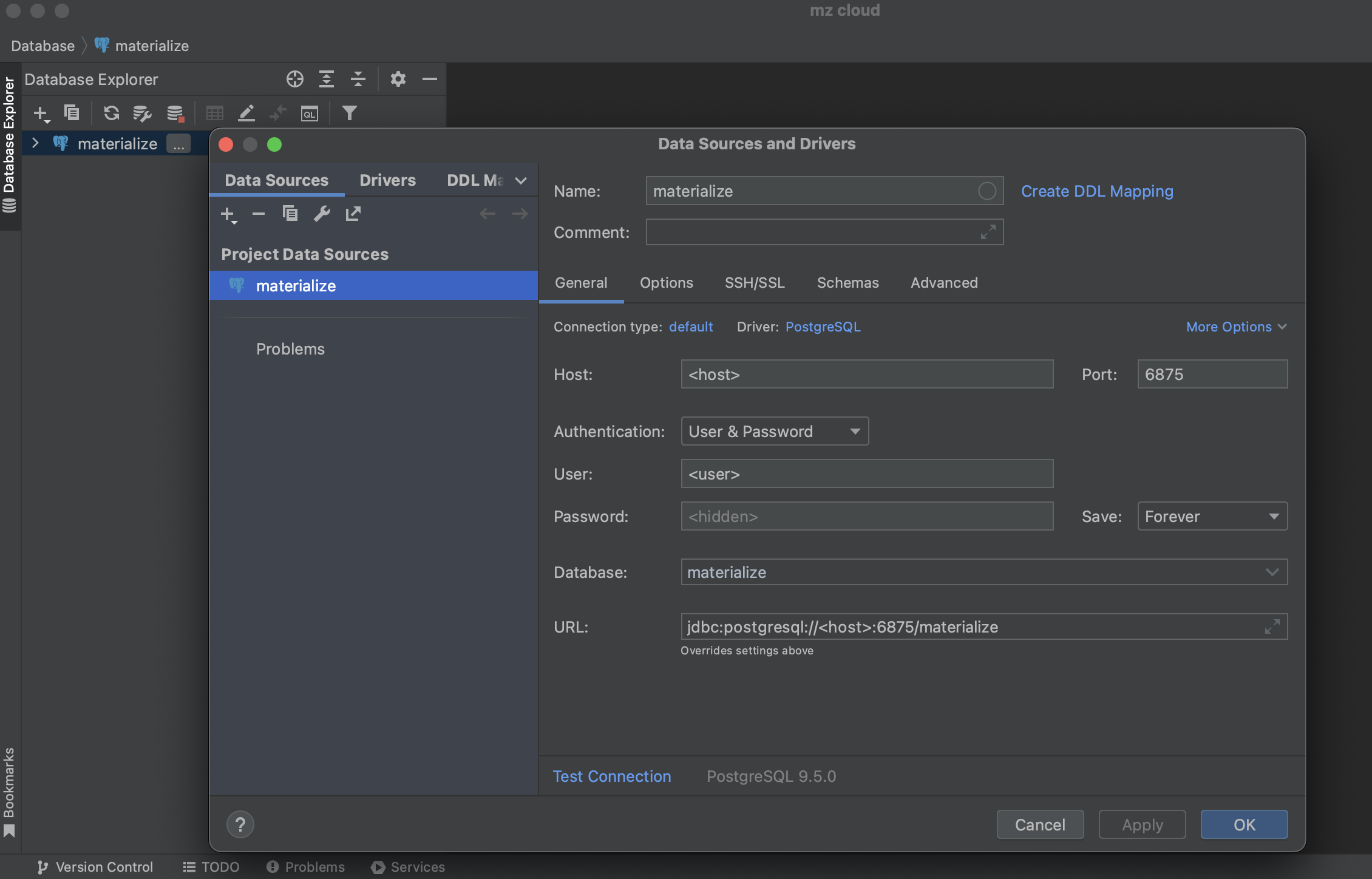Click the back arrow in dialog toolbar
This screenshot has width=1372, height=879.
487,214
